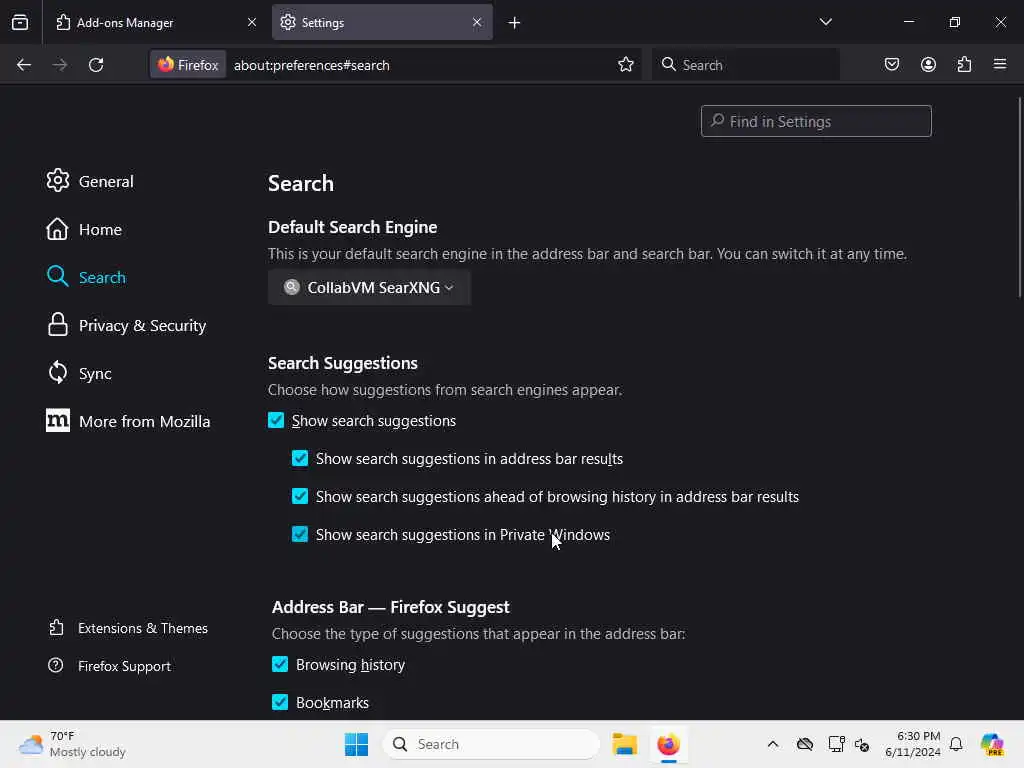This screenshot has width=1024, height=768.
Task: Open the list all tabs chevron
Action: coord(825,22)
